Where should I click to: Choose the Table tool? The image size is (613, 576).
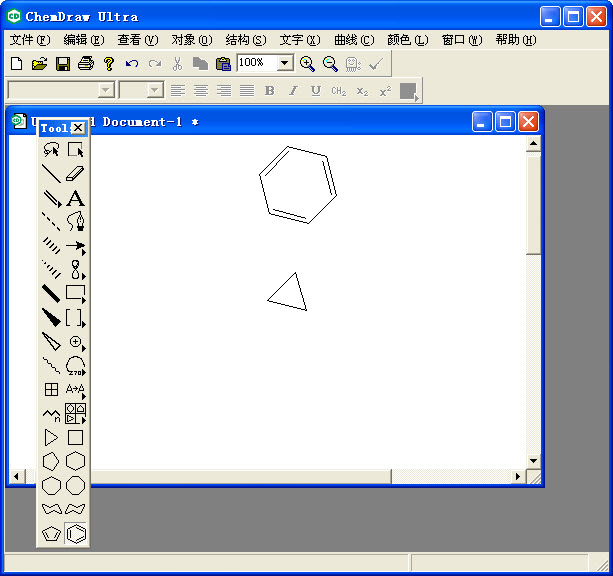52,390
